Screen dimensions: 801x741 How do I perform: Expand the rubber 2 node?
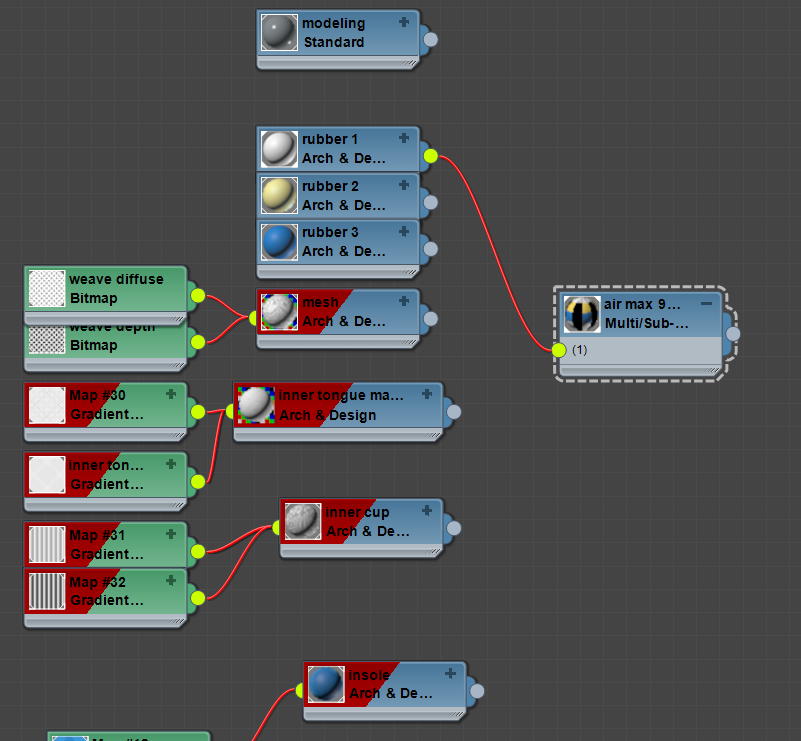404,185
